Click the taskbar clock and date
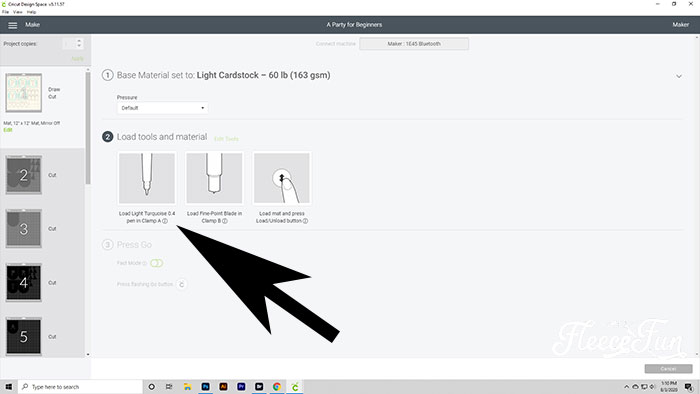Image resolution: width=700 pixels, height=394 pixels. pyautogui.click(x=669, y=387)
